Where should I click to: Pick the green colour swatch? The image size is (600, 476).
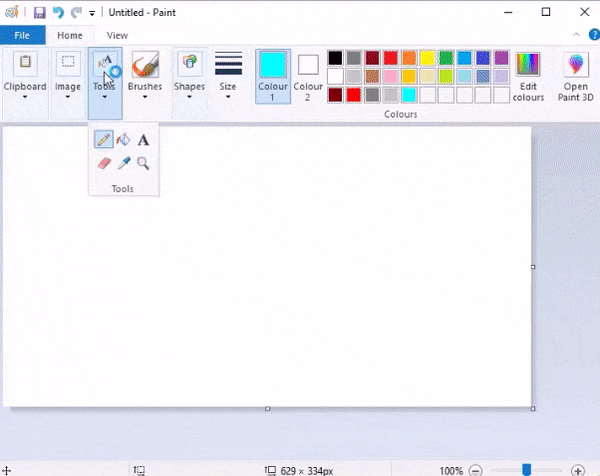click(x=446, y=58)
